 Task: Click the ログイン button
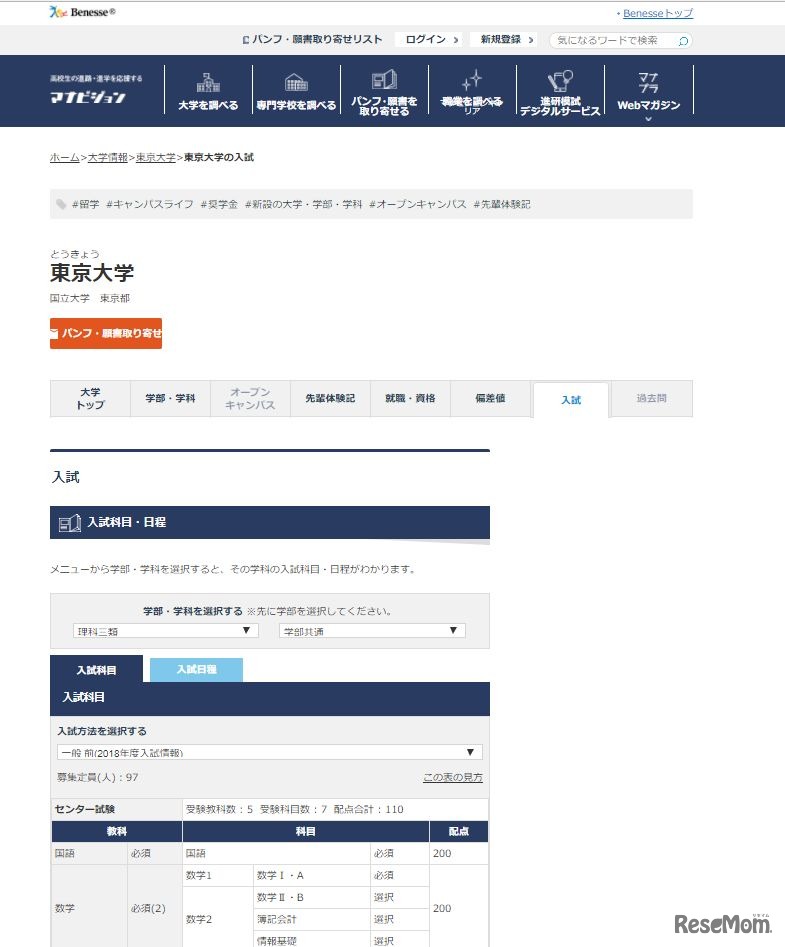click(x=431, y=40)
